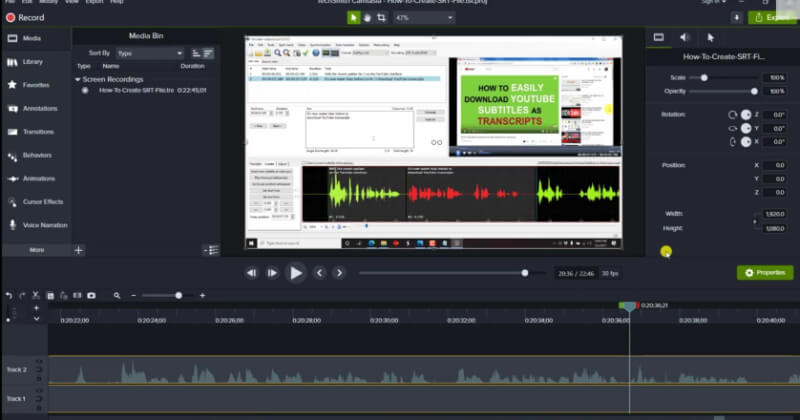Click the Opacity slider handle
The image size is (800, 420).
(754, 91)
